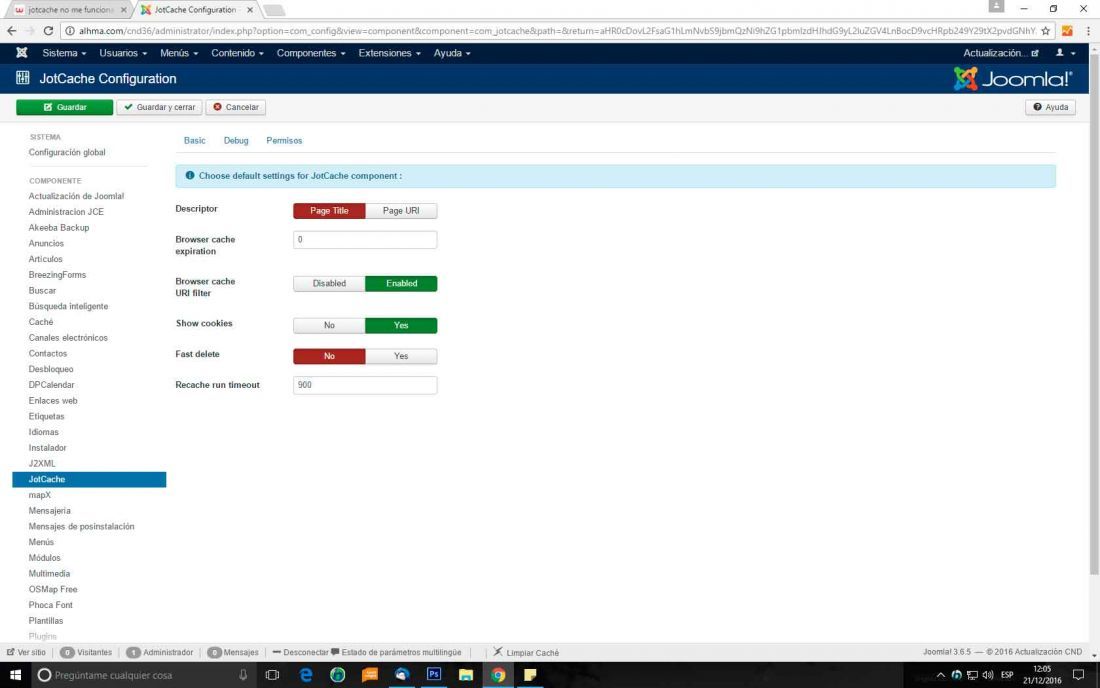Open the action center notification icon
This screenshot has width=1100, height=688.
[x=1078, y=675]
